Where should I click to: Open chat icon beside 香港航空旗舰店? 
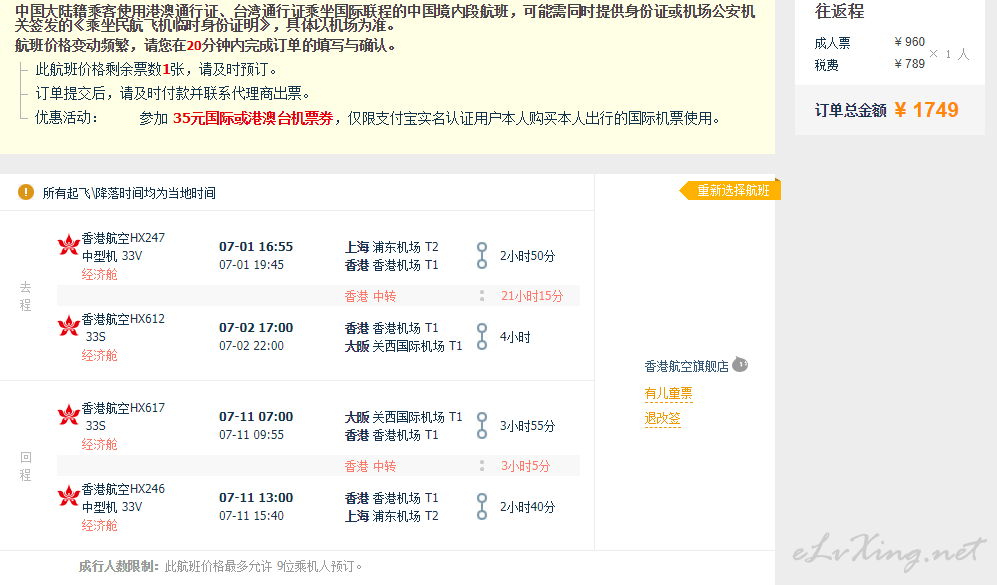pos(740,365)
